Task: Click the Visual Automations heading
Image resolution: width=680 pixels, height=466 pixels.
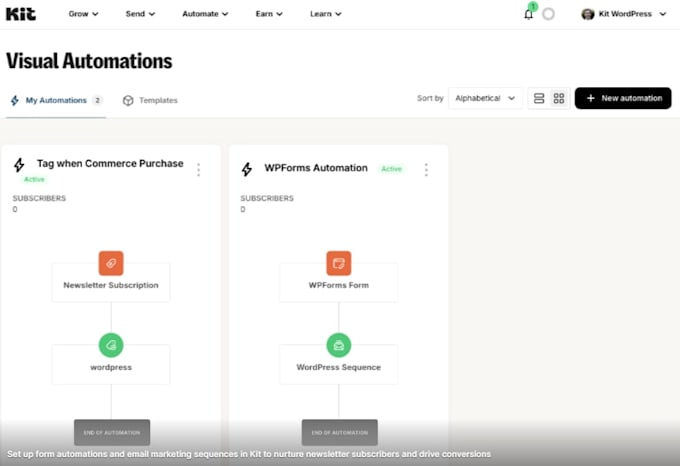Action: click(x=89, y=61)
